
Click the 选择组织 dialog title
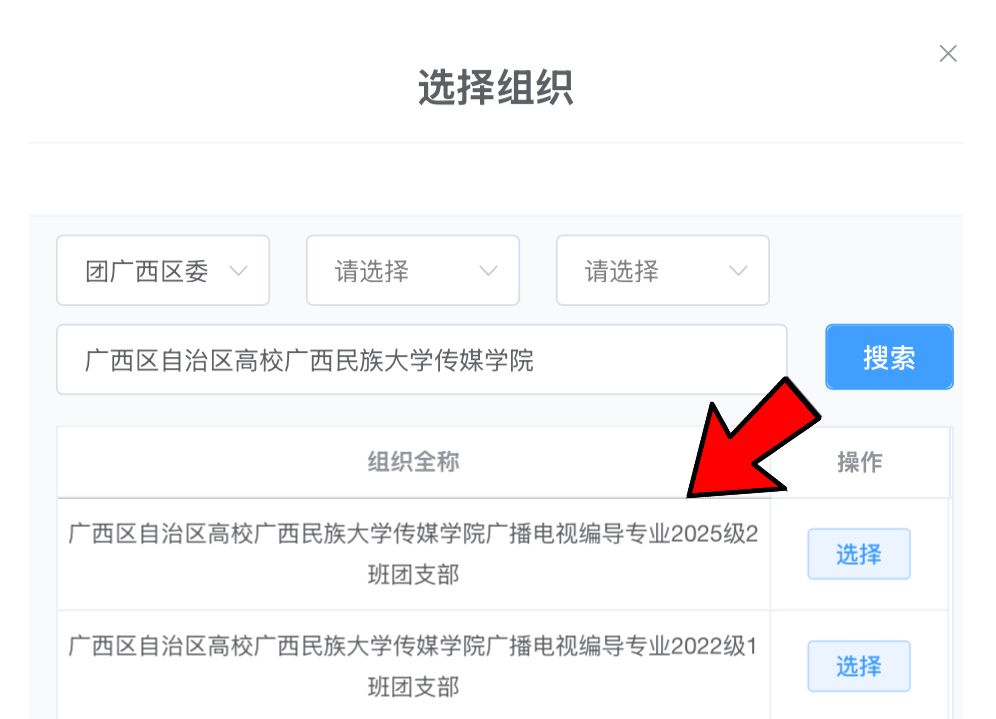(495, 88)
